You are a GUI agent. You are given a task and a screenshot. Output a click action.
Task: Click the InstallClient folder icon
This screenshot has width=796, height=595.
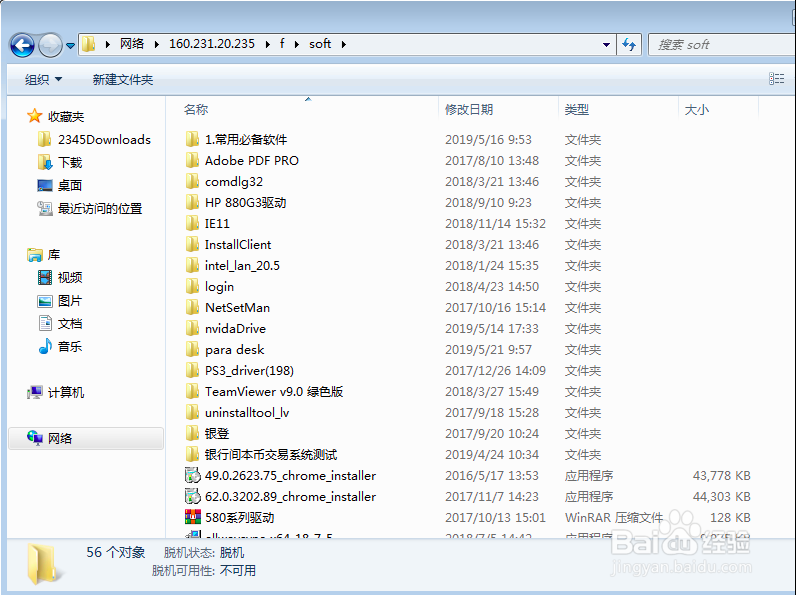[192, 244]
